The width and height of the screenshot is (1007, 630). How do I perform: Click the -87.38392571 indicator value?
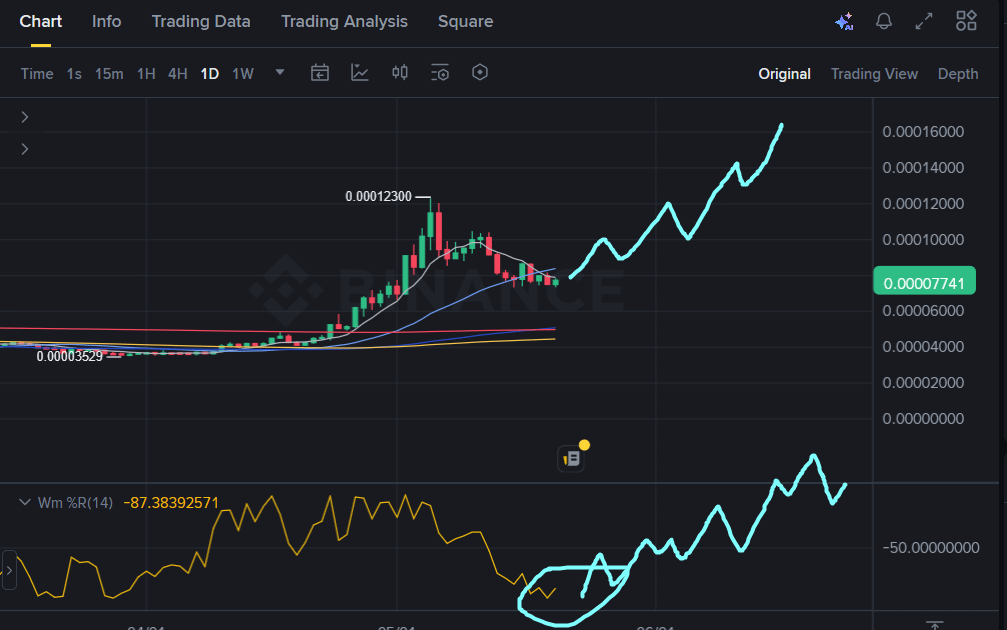click(171, 503)
